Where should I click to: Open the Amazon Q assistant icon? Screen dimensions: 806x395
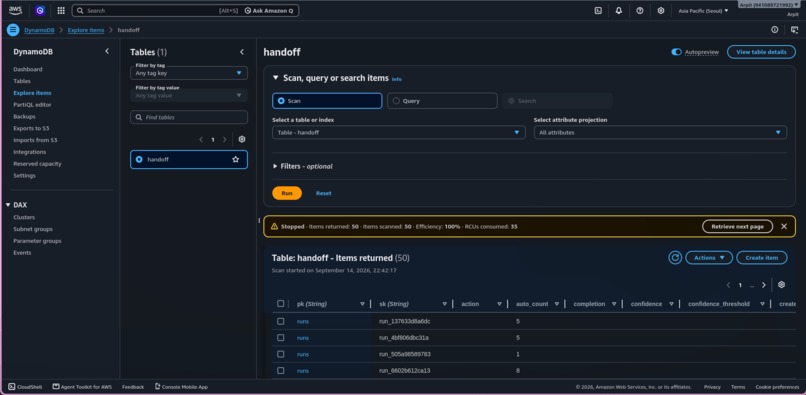click(x=40, y=10)
